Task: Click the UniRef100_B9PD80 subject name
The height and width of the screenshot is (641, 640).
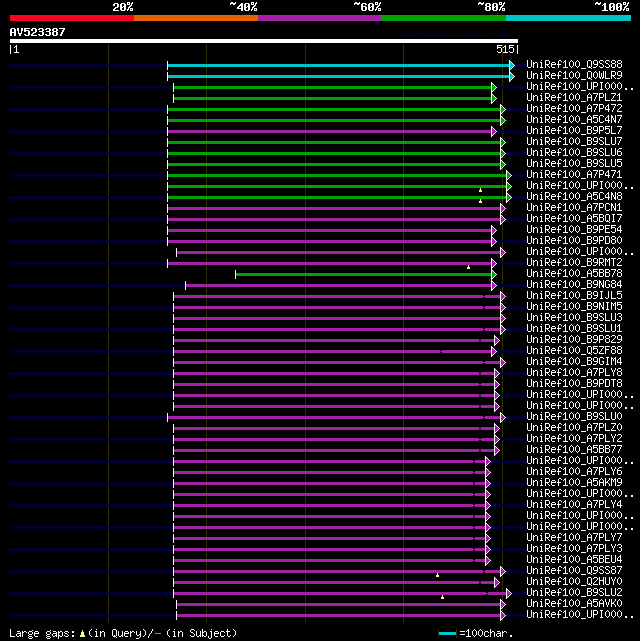Action: pyautogui.click(x=574, y=240)
